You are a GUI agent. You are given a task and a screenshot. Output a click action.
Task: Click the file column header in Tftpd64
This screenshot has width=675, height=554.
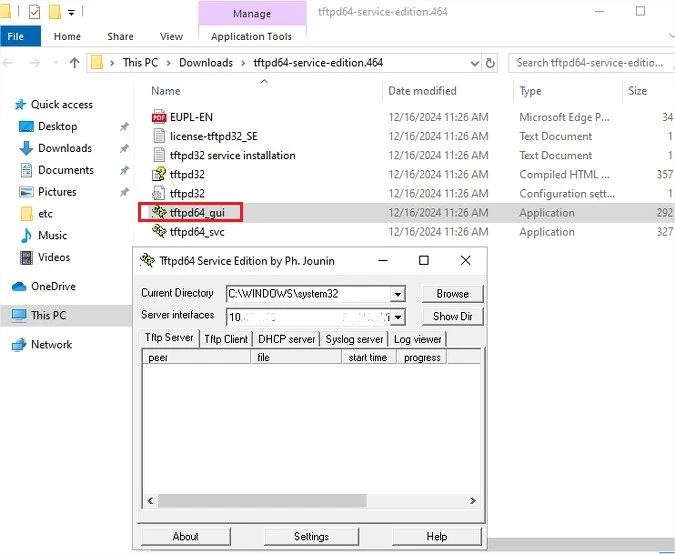point(297,357)
